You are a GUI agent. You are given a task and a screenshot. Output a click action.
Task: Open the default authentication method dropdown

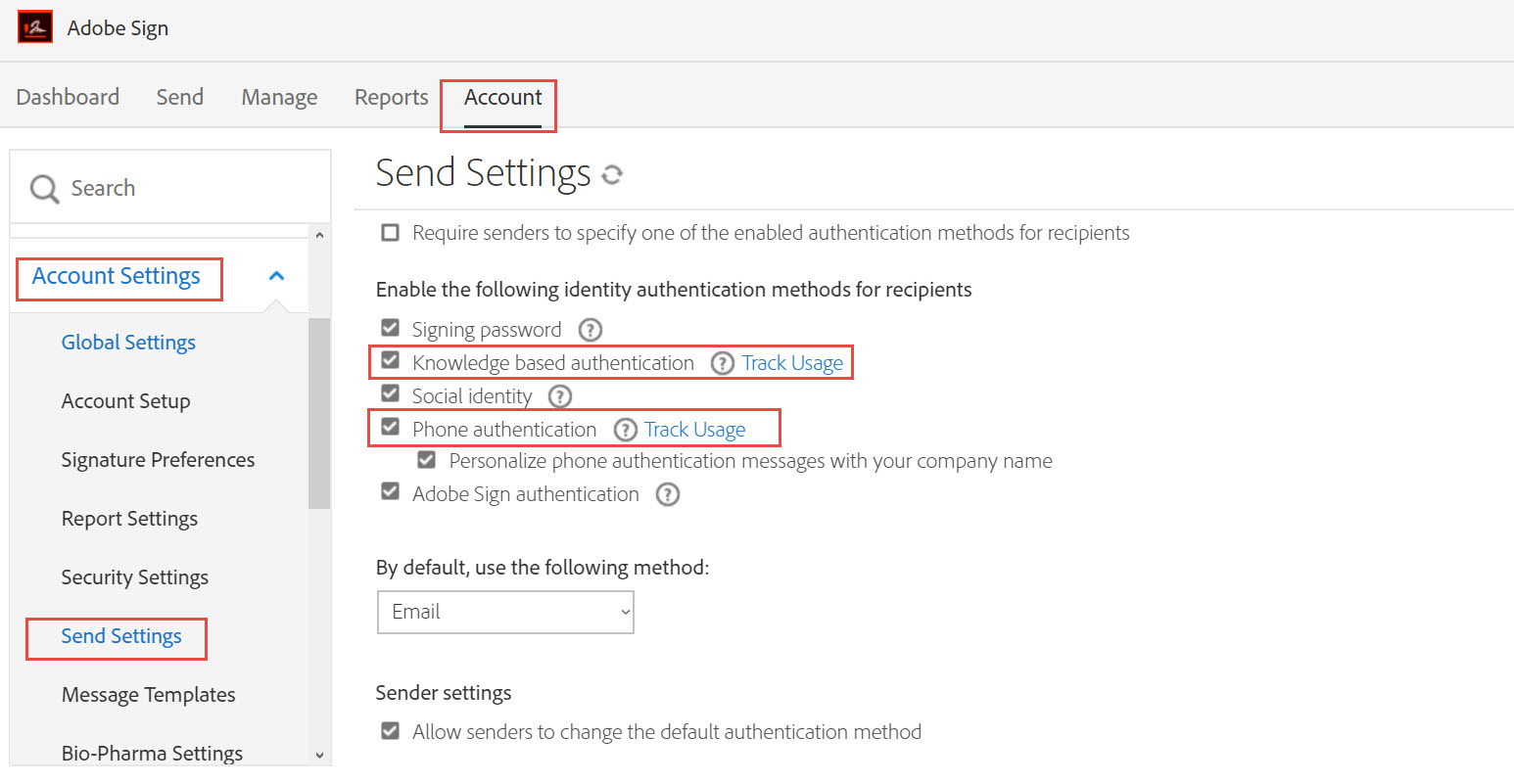point(505,612)
